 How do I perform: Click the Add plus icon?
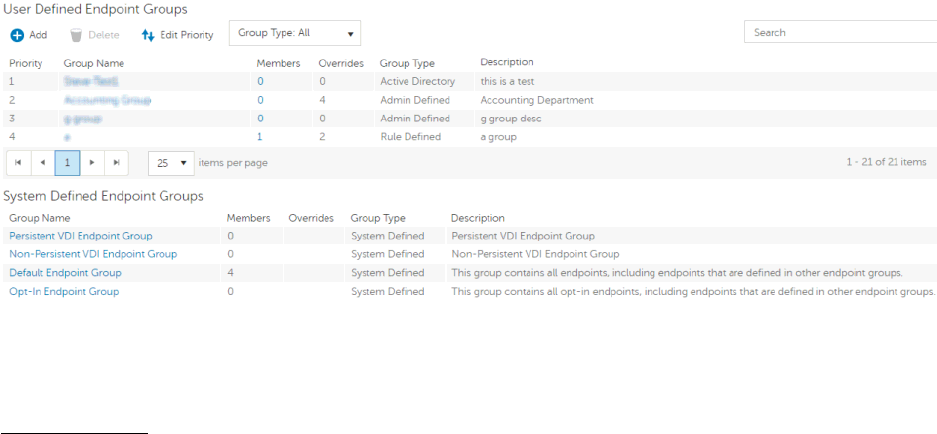click(17, 35)
